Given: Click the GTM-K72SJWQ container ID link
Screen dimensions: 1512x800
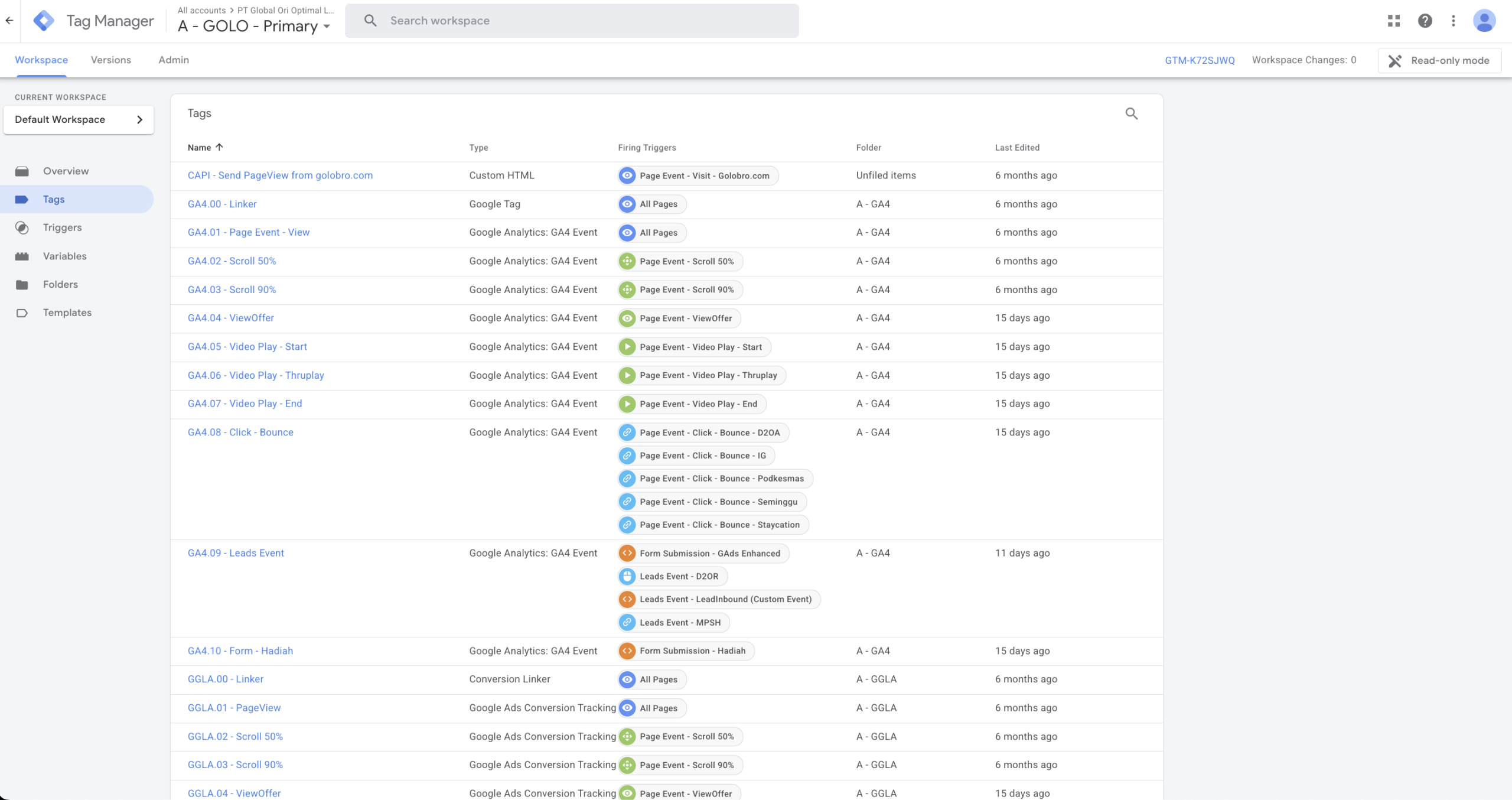Looking at the screenshot, I should point(1200,60).
